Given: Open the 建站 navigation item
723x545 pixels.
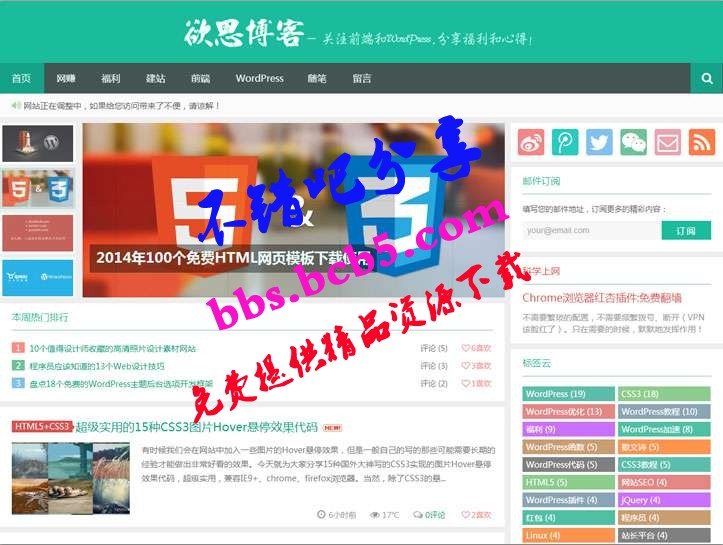Looking at the screenshot, I should point(155,78).
